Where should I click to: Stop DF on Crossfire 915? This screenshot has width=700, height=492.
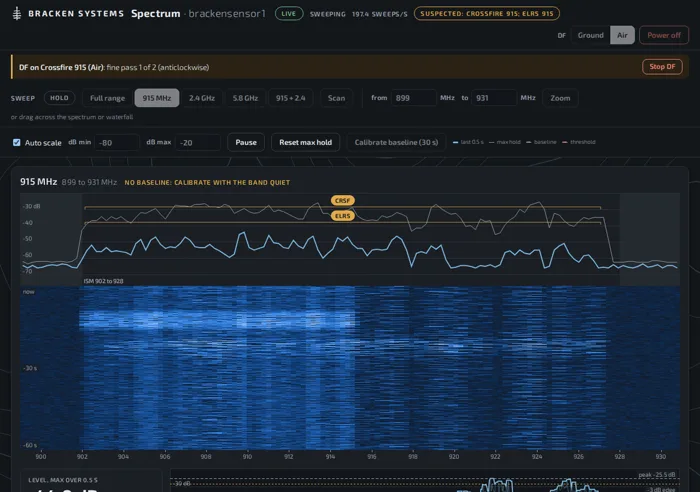tap(662, 67)
